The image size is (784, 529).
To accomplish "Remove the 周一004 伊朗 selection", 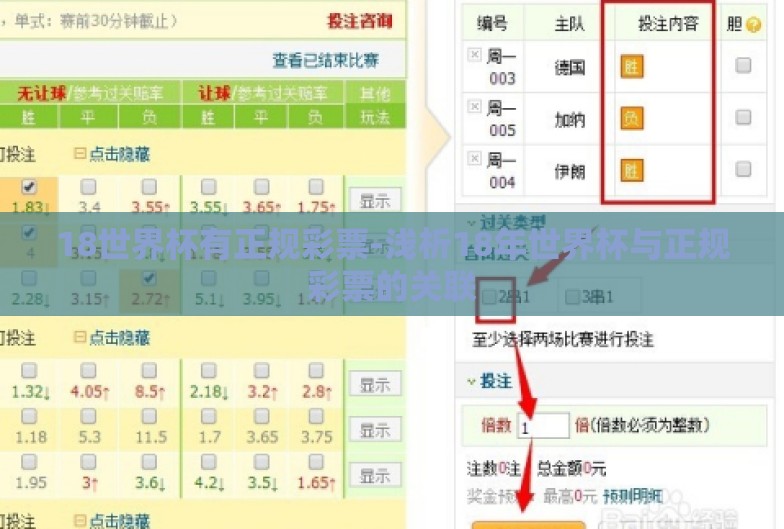I will tap(474, 158).
